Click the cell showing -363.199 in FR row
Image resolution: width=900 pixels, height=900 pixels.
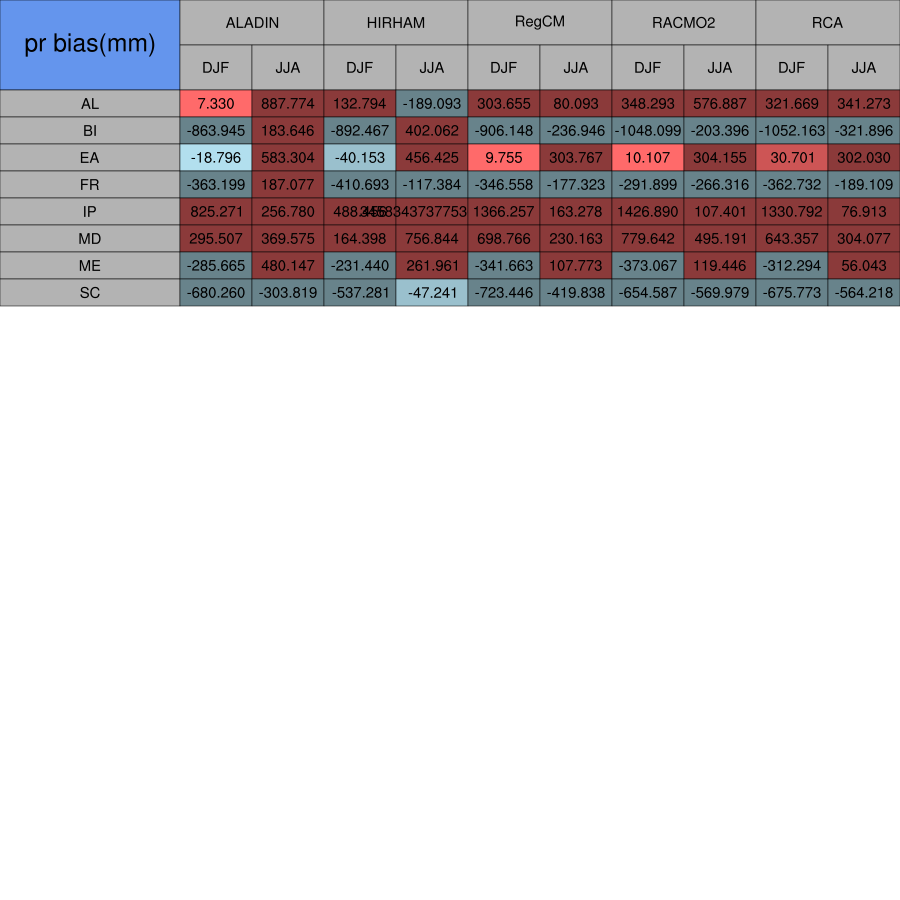tap(216, 185)
